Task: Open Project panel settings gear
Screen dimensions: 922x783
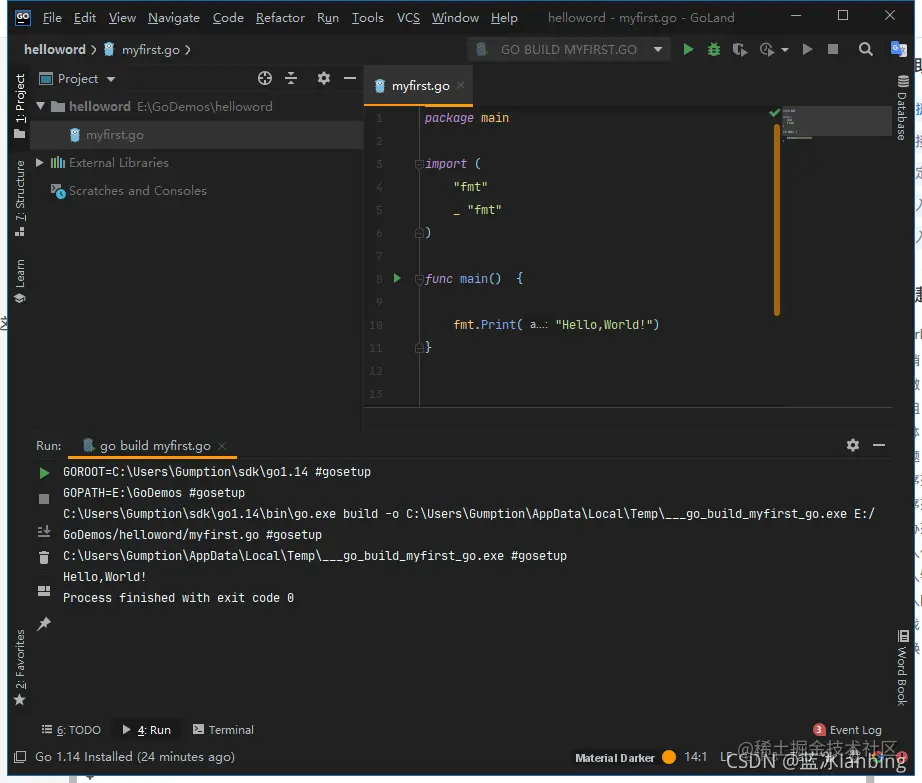Action: tap(323, 78)
